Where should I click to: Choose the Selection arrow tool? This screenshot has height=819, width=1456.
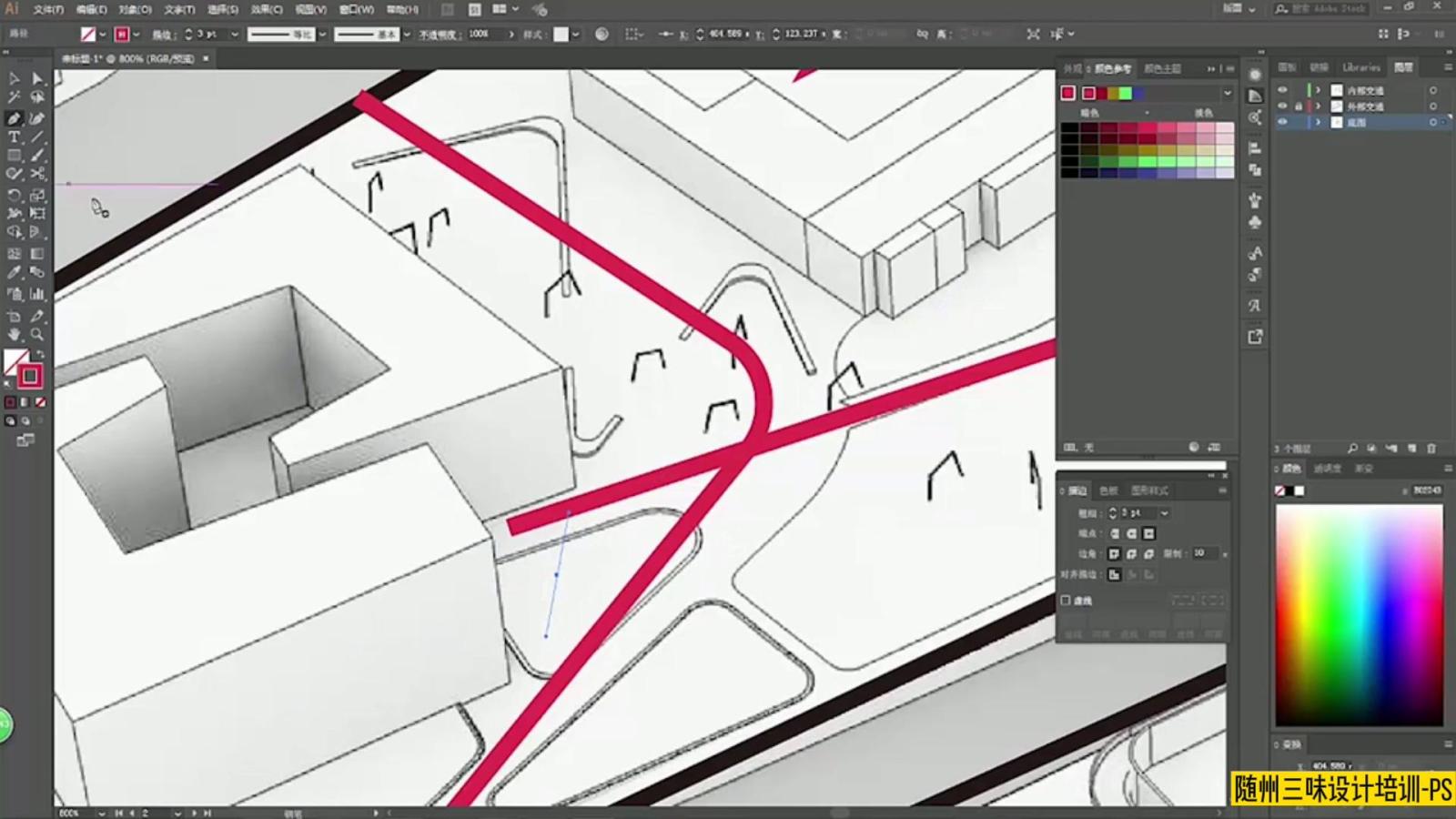coord(15,79)
